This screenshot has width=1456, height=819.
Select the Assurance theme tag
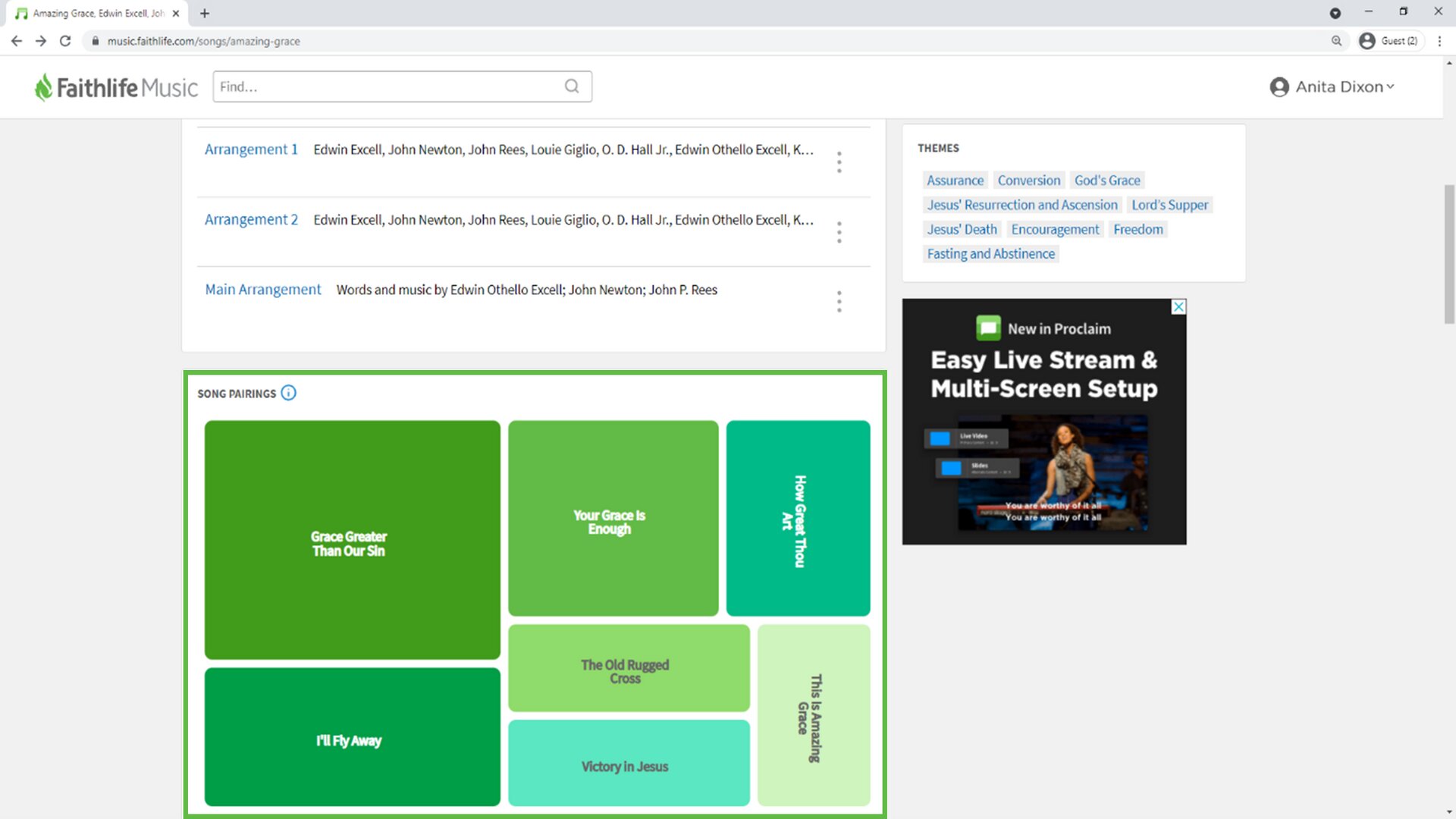pyautogui.click(x=955, y=180)
